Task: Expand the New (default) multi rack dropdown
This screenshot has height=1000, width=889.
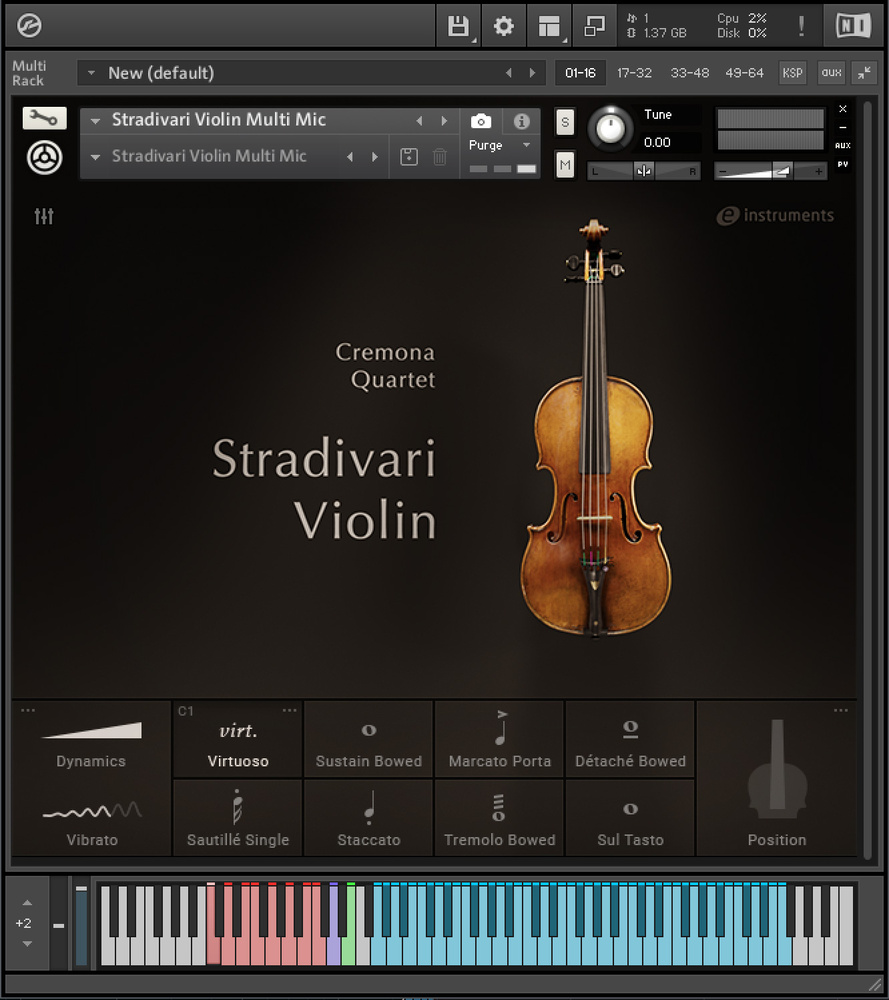Action: (x=93, y=73)
